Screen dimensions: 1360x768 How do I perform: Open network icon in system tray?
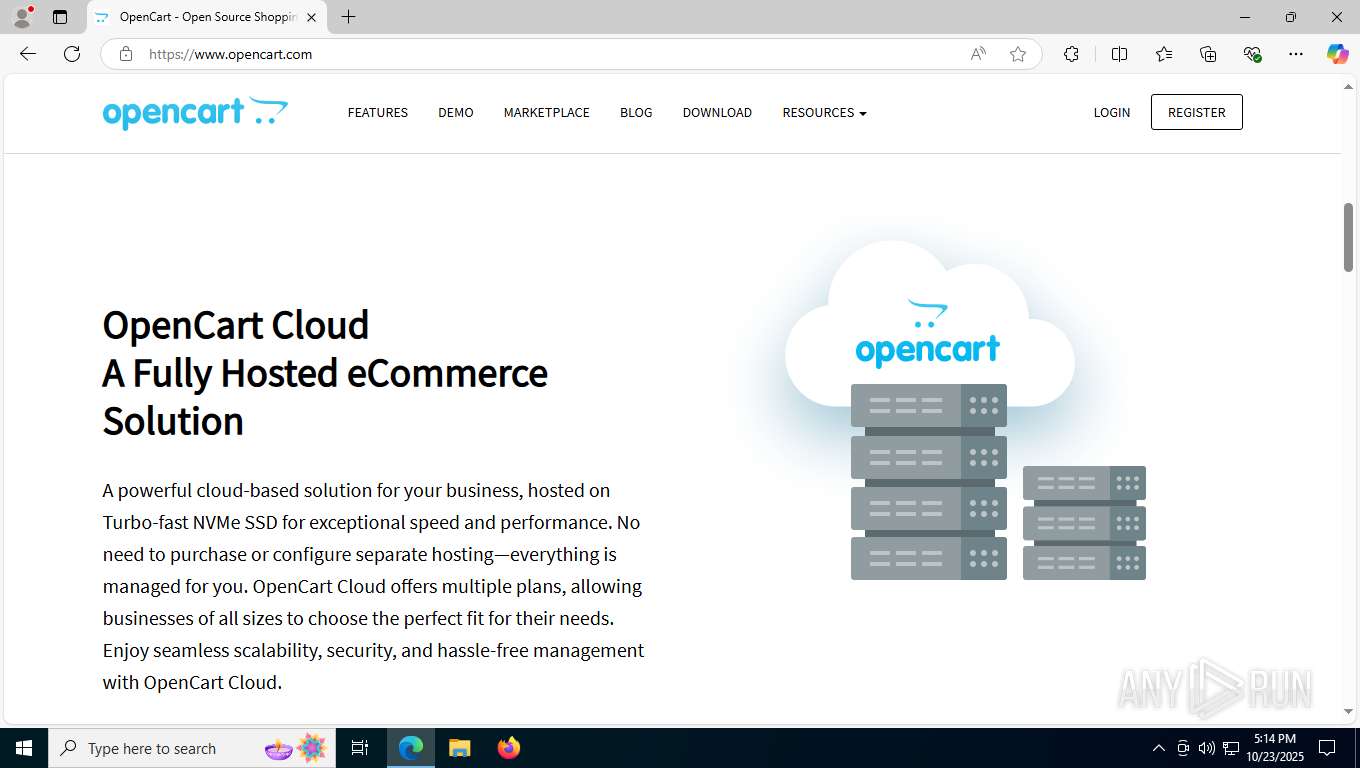(1231, 748)
